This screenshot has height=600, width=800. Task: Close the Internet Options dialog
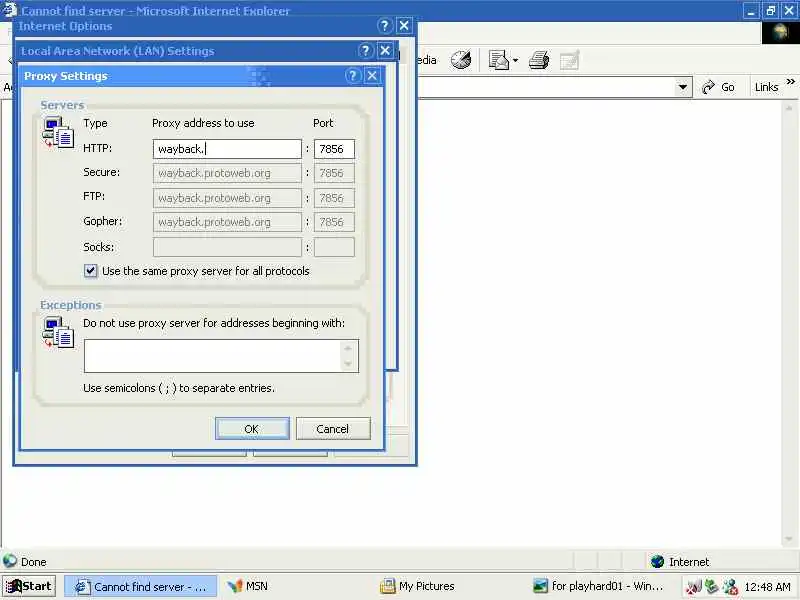tap(404, 26)
